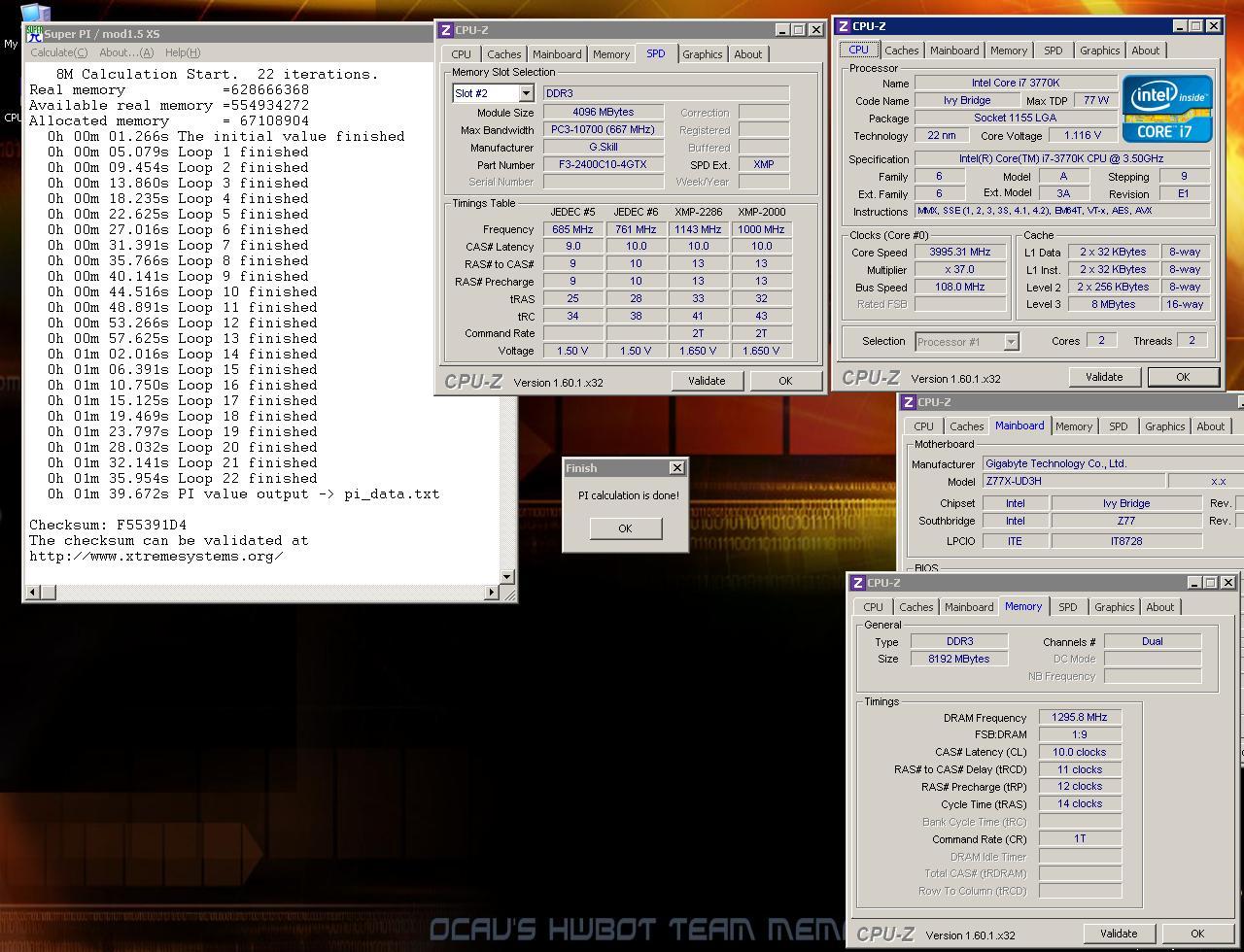Click the CPU-Z icon in SPD window title
The image size is (1244, 952).
coord(445,30)
